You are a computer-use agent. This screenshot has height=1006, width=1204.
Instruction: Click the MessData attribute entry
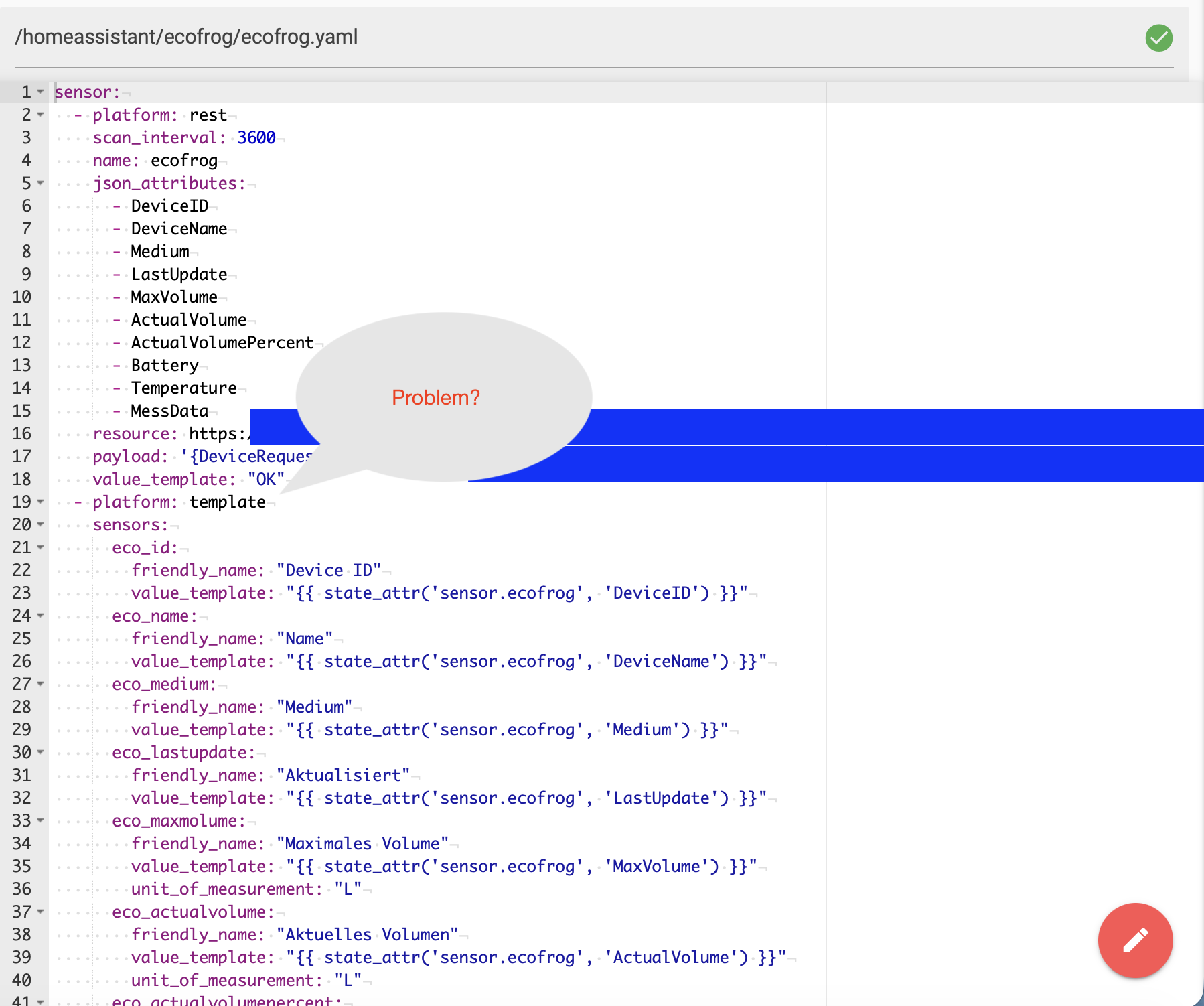(169, 411)
